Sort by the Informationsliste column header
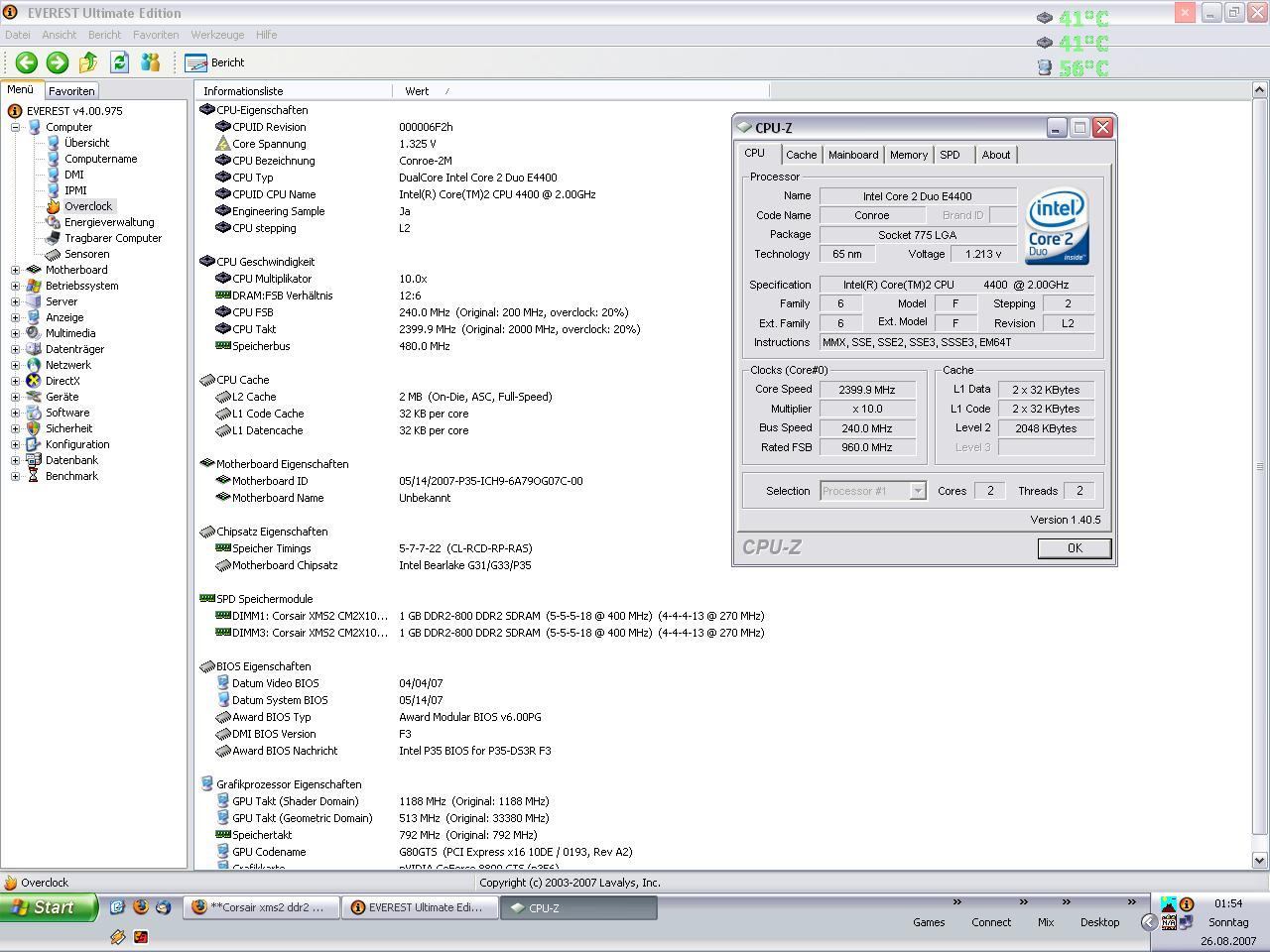The image size is (1270, 952). pyautogui.click(x=294, y=91)
